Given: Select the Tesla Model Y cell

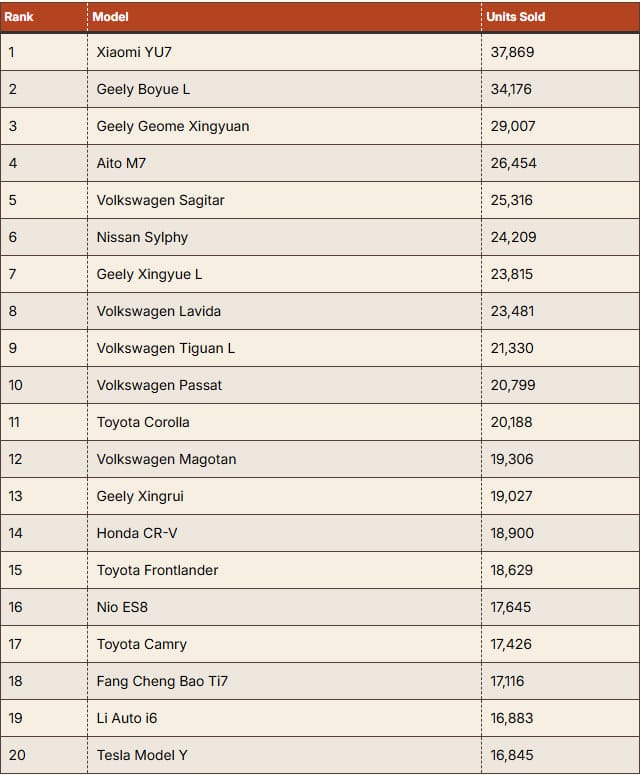Looking at the screenshot, I should (142, 755).
